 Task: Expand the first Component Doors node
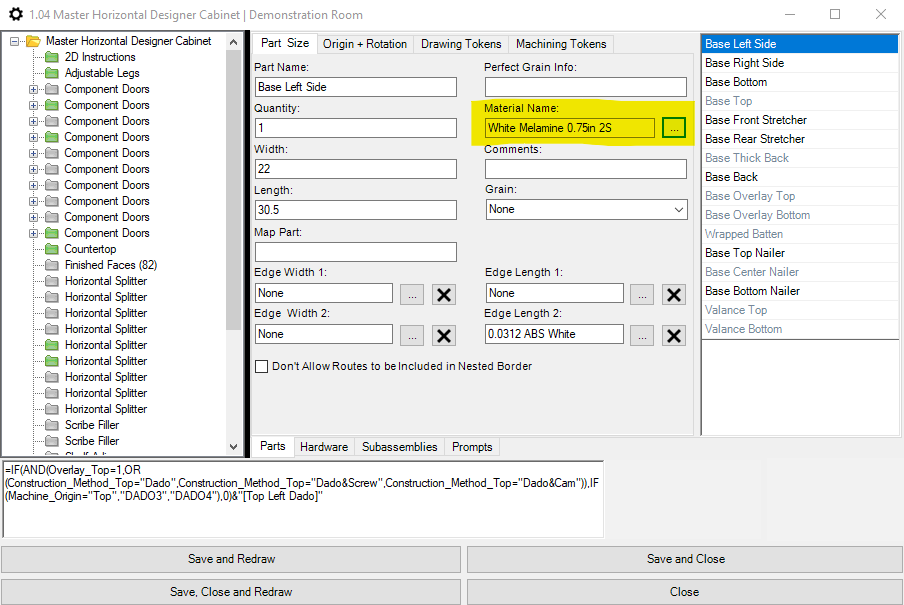(33, 89)
